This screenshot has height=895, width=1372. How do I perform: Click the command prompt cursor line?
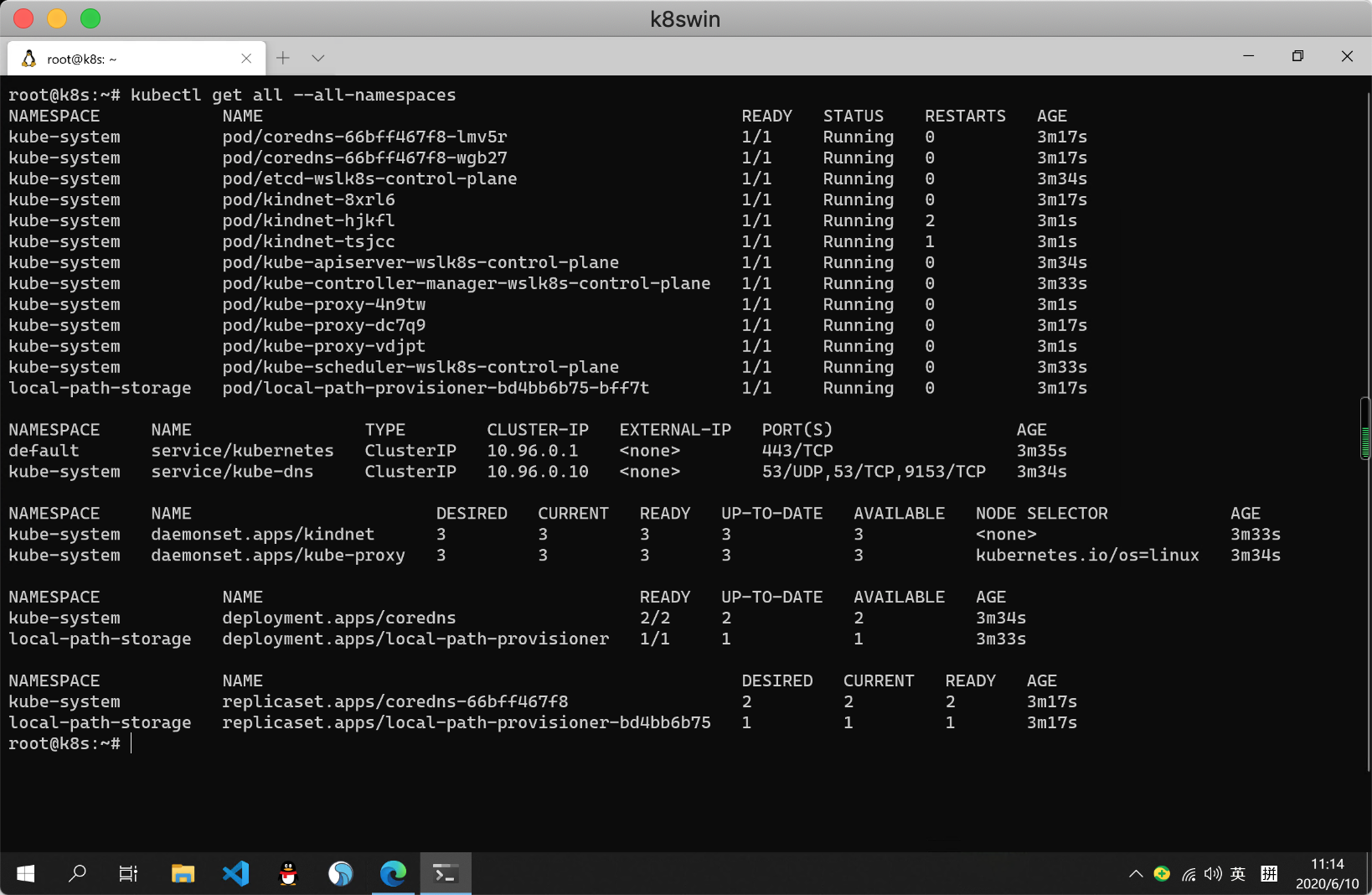click(70, 743)
